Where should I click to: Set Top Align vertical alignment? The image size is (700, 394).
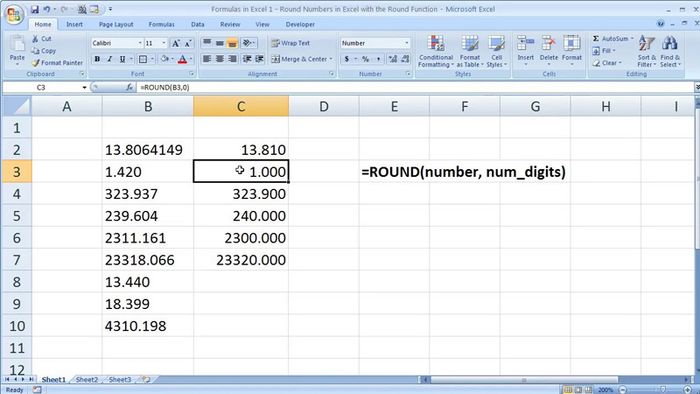point(207,43)
